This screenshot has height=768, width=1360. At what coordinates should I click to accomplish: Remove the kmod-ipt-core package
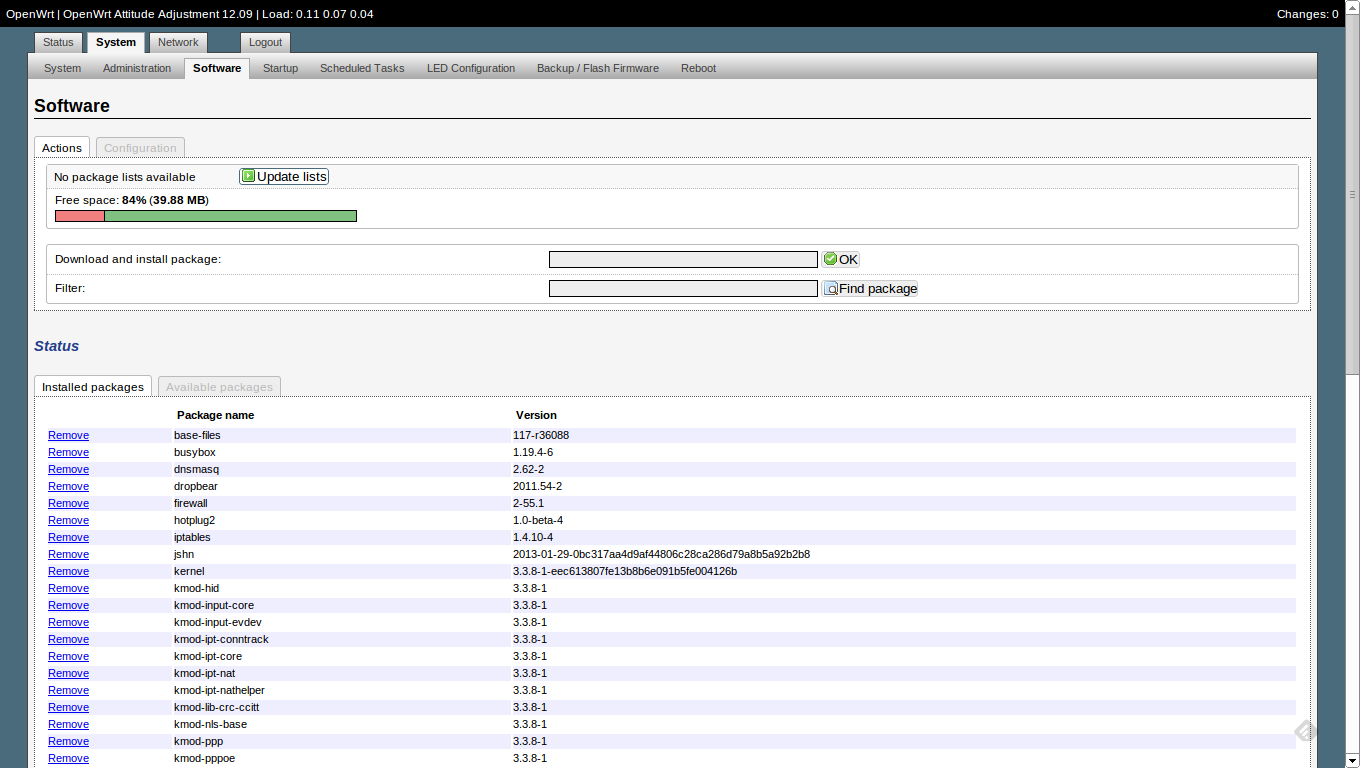tap(68, 656)
